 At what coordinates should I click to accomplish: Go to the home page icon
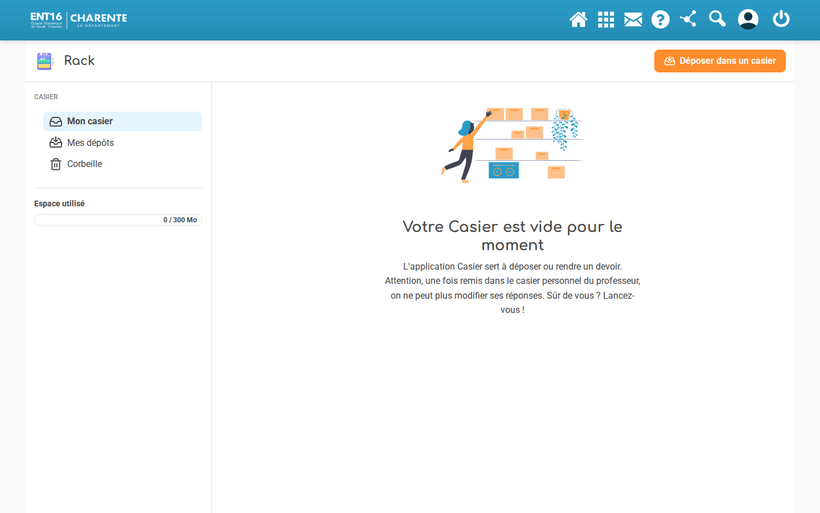pyautogui.click(x=578, y=19)
